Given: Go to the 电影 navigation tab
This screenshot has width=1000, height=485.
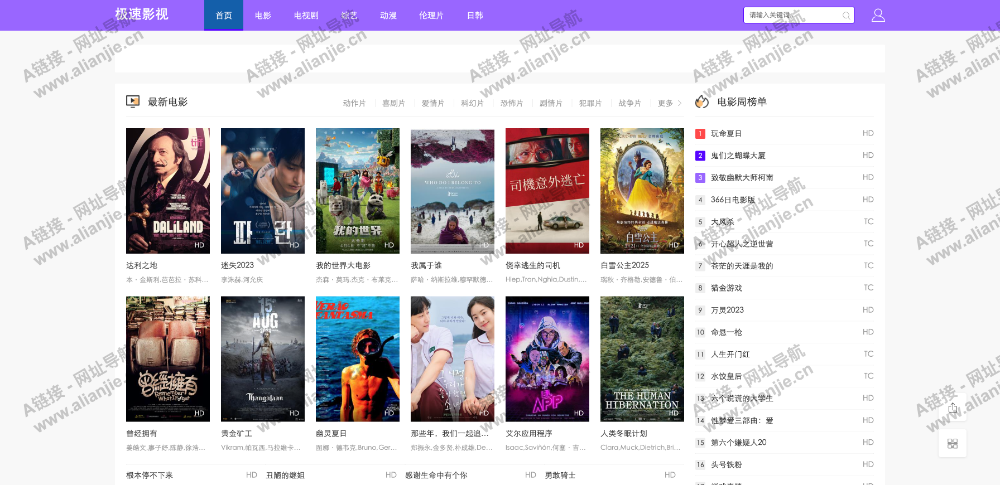Looking at the screenshot, I should pos(263,15).
